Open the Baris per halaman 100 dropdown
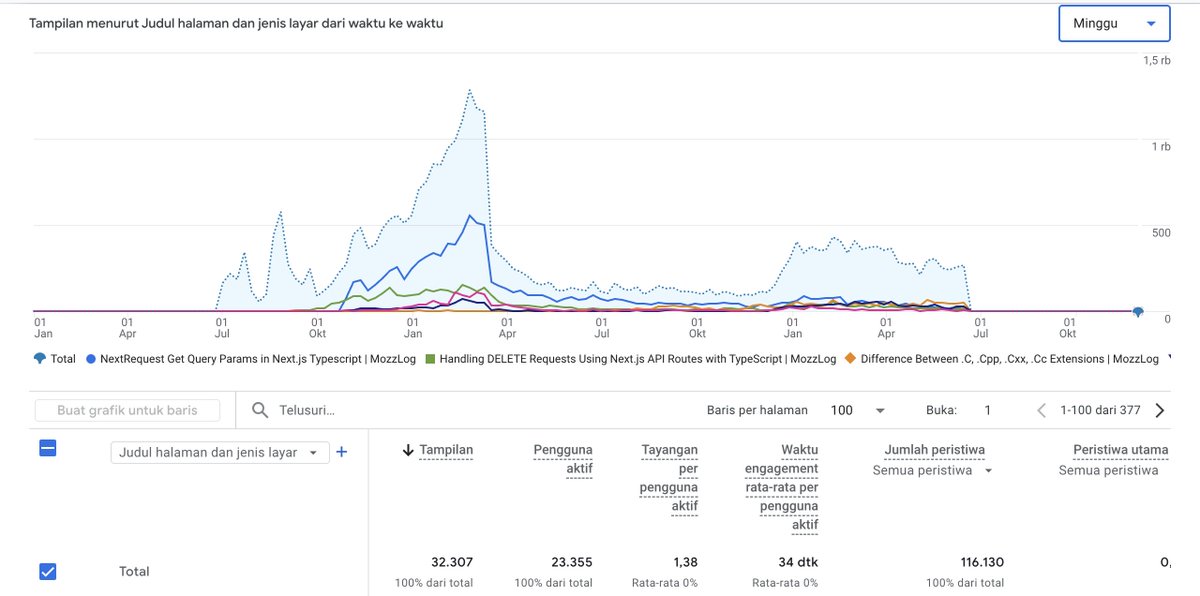The image size is (1200, 596). coord(858,410)
